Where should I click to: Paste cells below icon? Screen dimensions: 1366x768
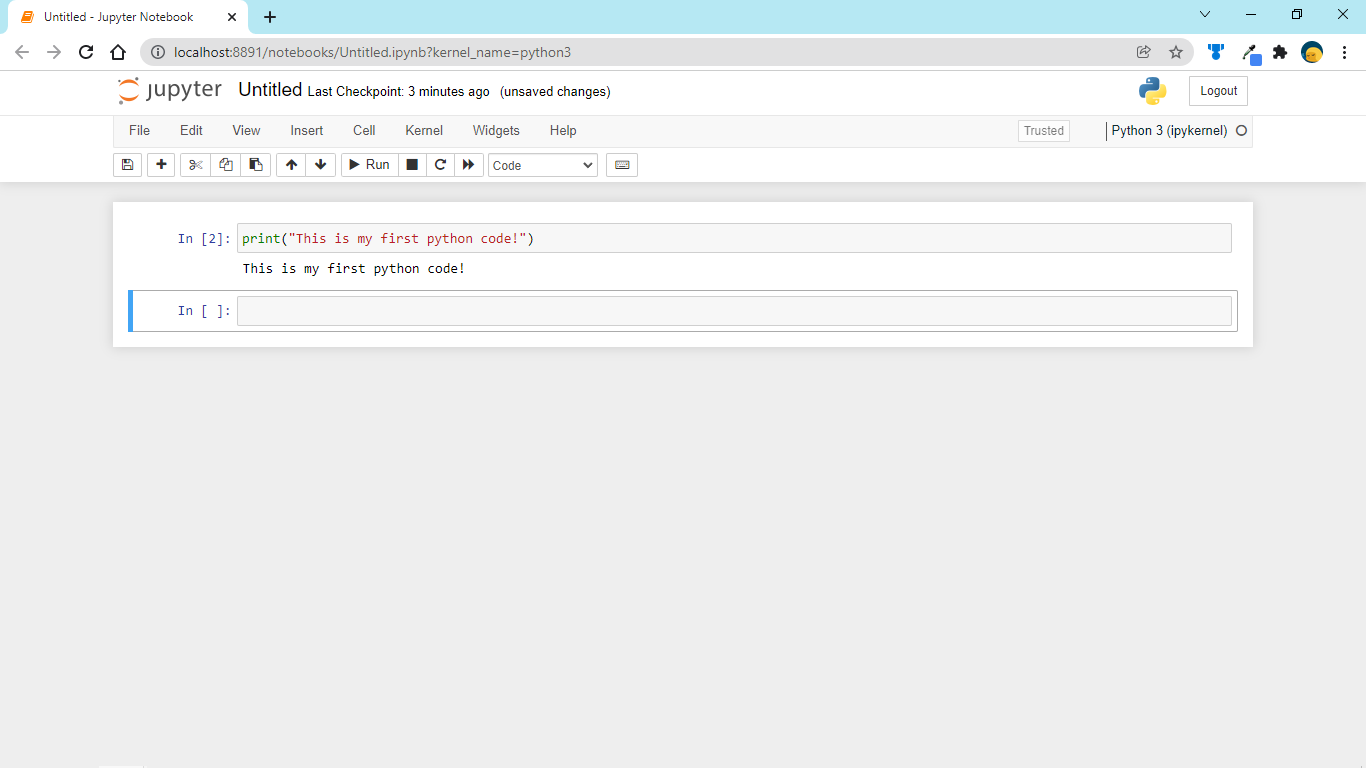(256, 165)
